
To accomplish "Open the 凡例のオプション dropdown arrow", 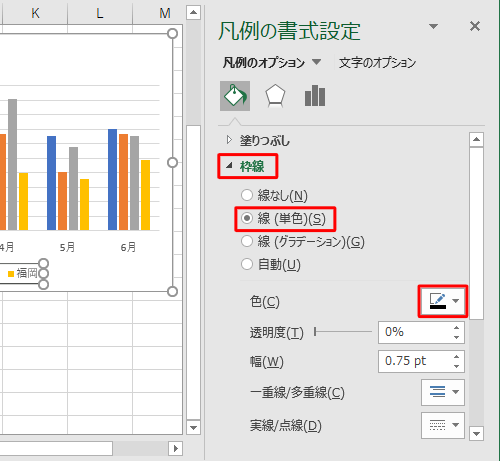I will (x=316, y=62).
